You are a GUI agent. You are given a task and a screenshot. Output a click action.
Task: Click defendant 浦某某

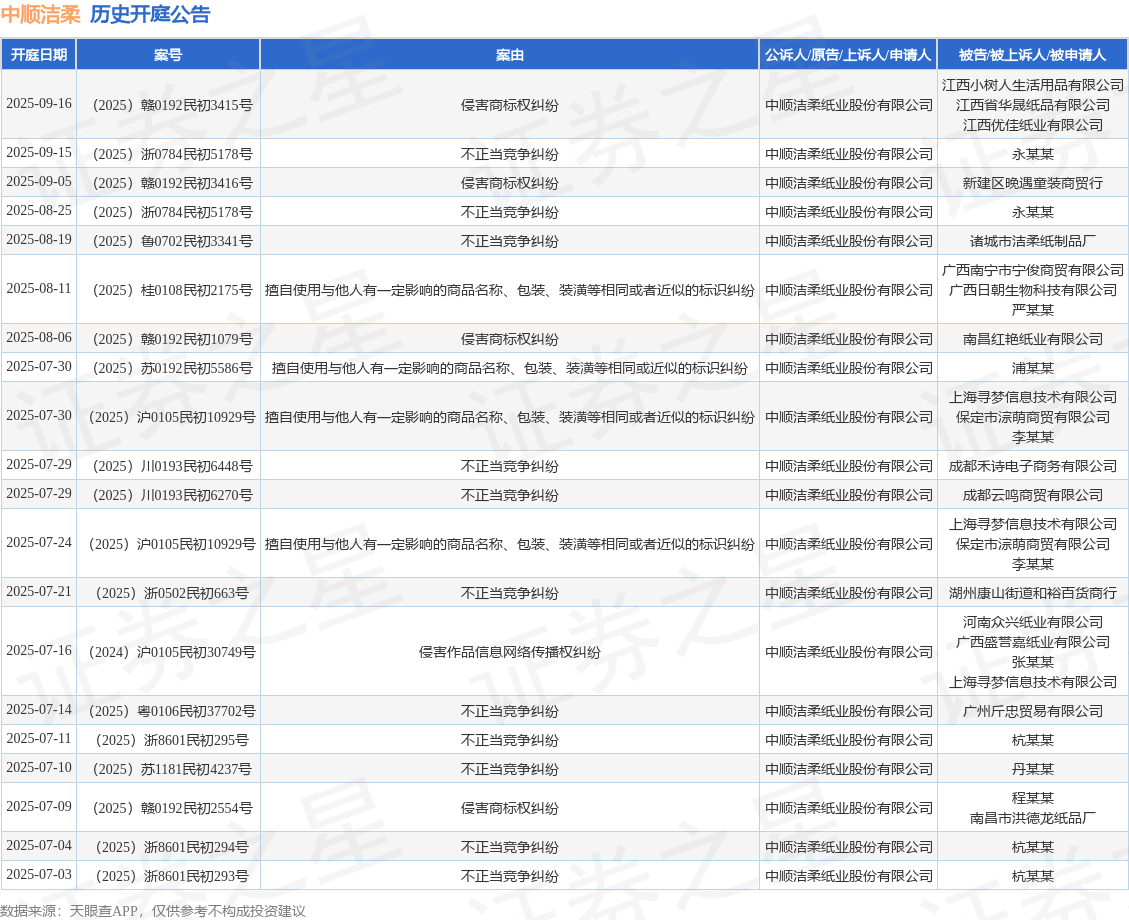coord(1033,368)
